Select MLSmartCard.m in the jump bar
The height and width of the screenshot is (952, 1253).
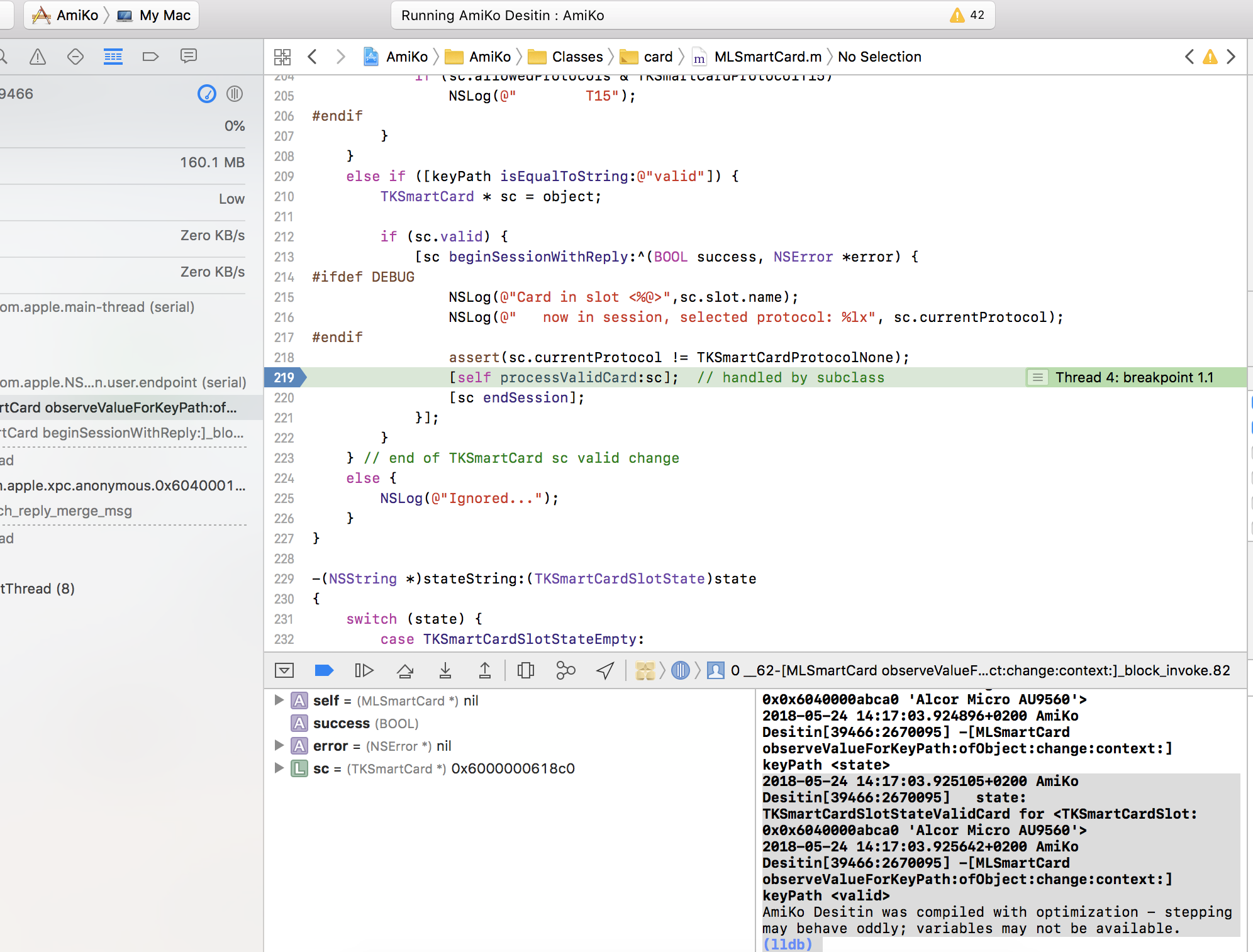(x=767, y=57)
